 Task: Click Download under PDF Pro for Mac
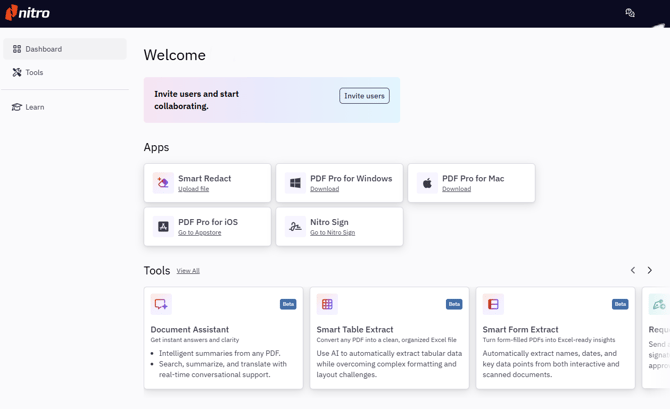pyautogui.click(x=456, y=189)
